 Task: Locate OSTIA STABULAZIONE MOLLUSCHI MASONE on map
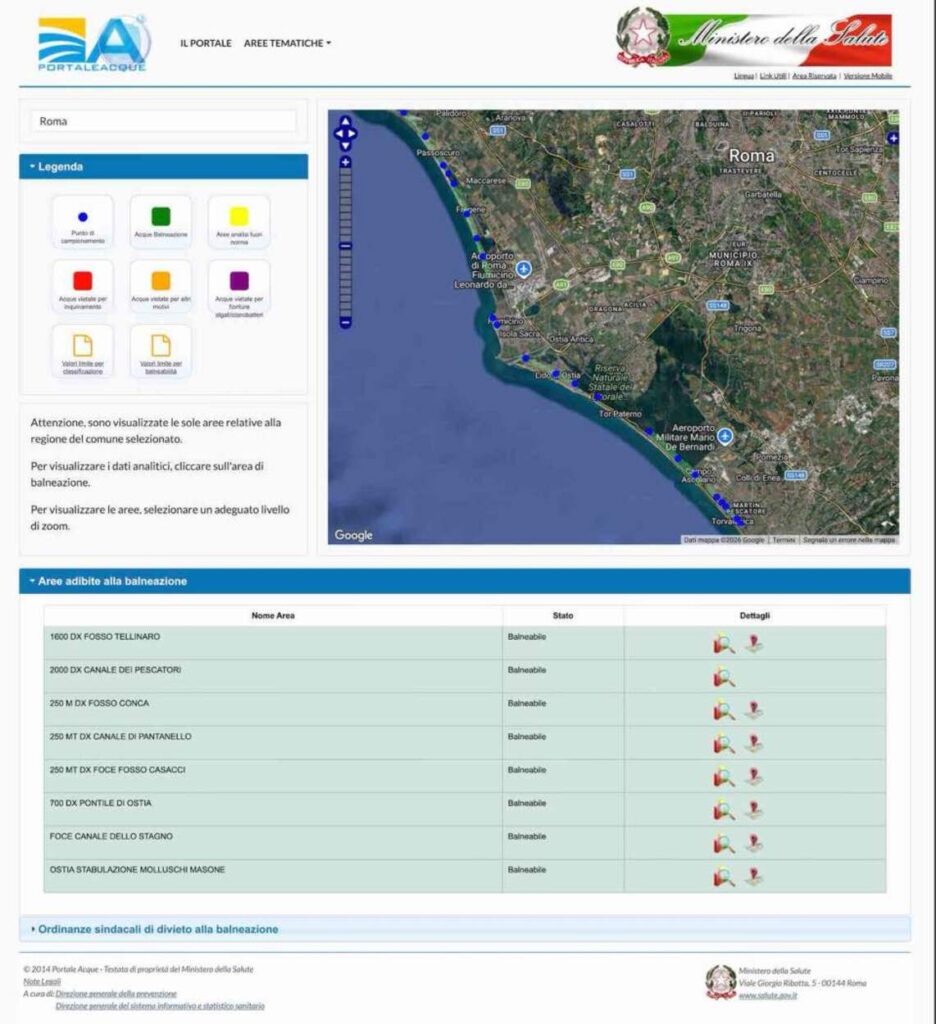(754, 877)
